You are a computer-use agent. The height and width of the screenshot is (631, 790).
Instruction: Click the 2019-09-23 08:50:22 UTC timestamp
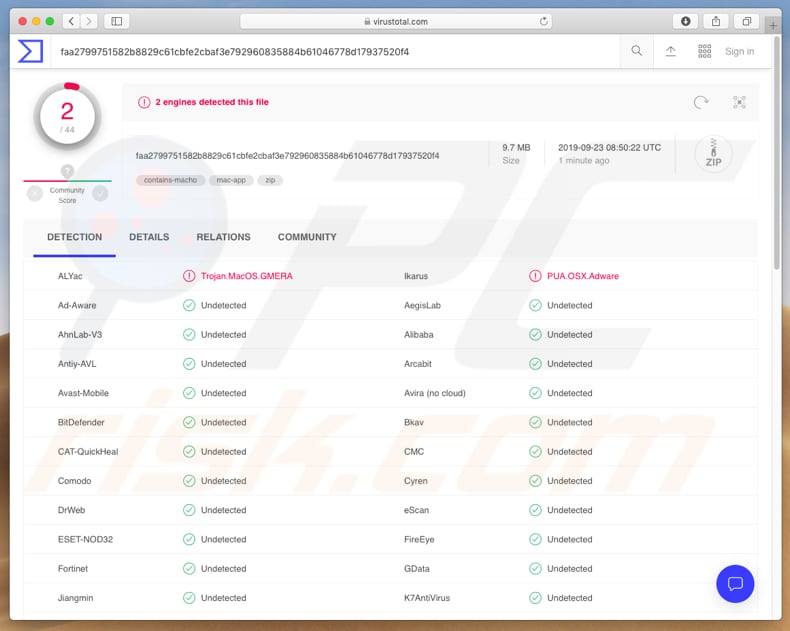pos(609,148)
